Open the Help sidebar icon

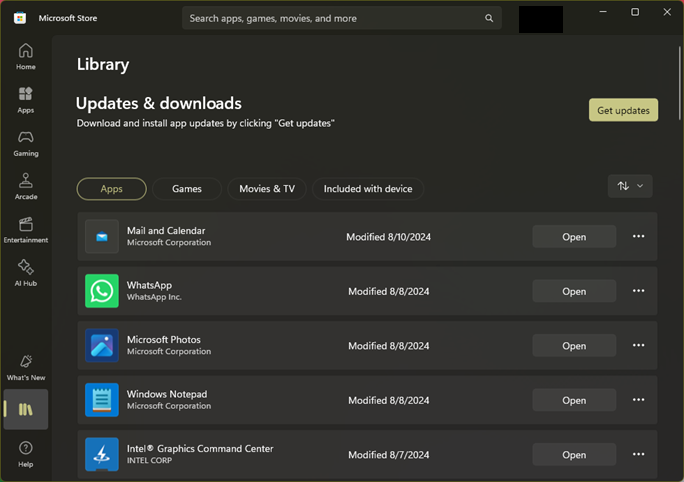26,454
